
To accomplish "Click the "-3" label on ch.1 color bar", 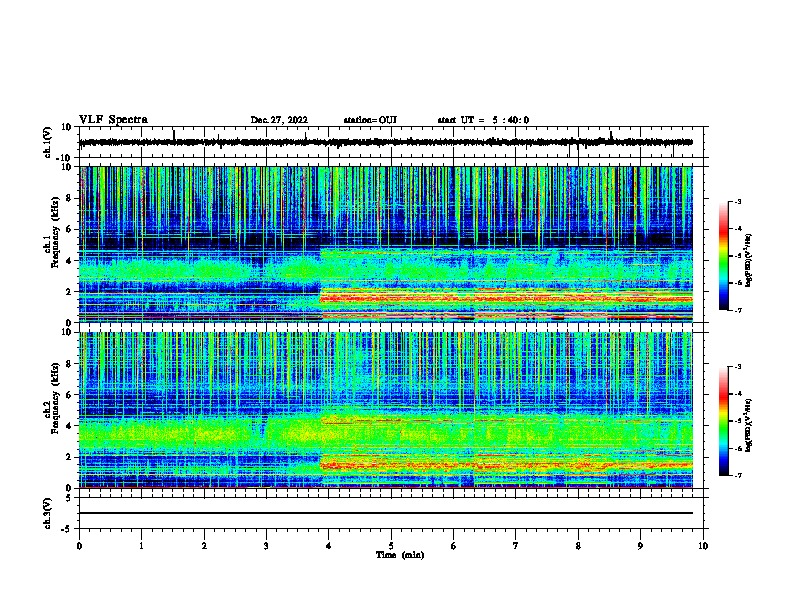I will [x=737, y=201].
